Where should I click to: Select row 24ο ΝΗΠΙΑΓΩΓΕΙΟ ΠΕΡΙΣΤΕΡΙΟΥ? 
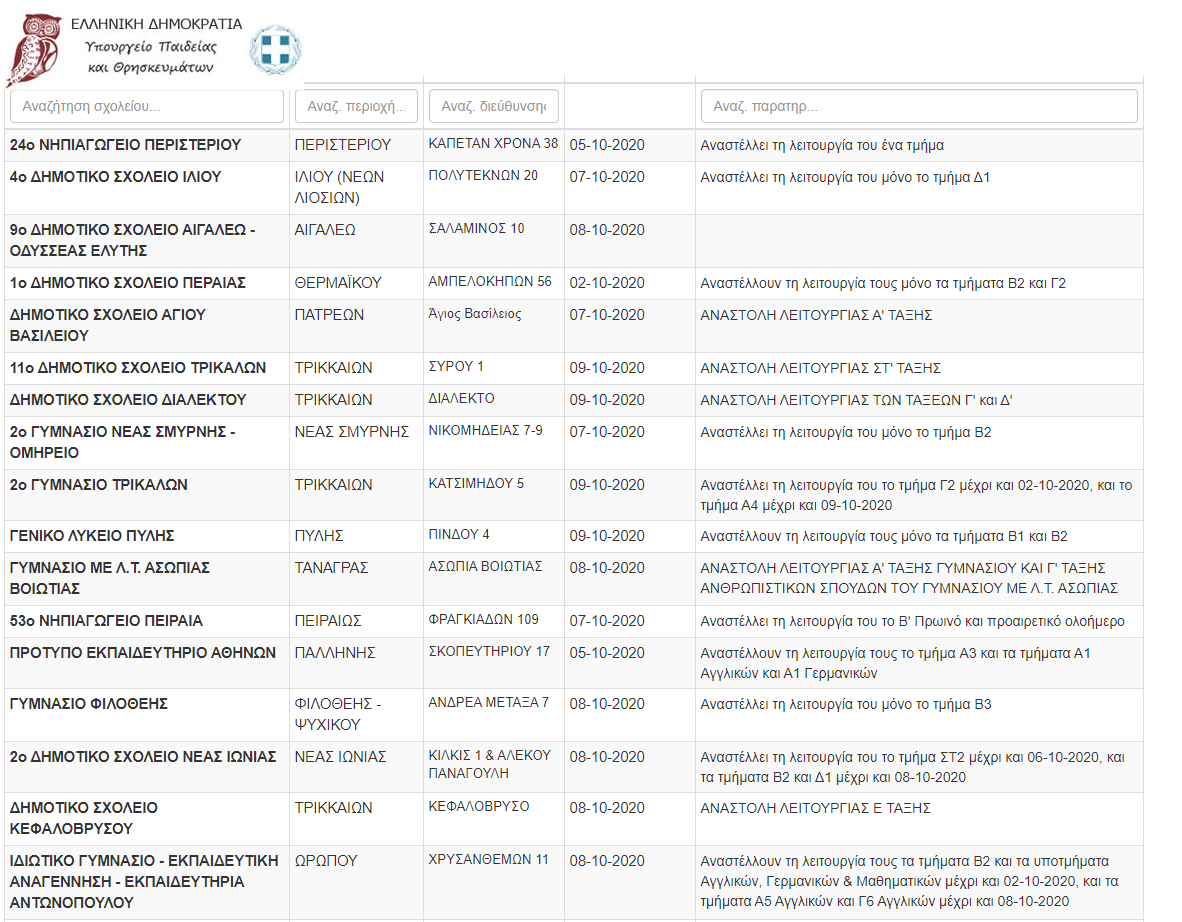coord(574,145)
